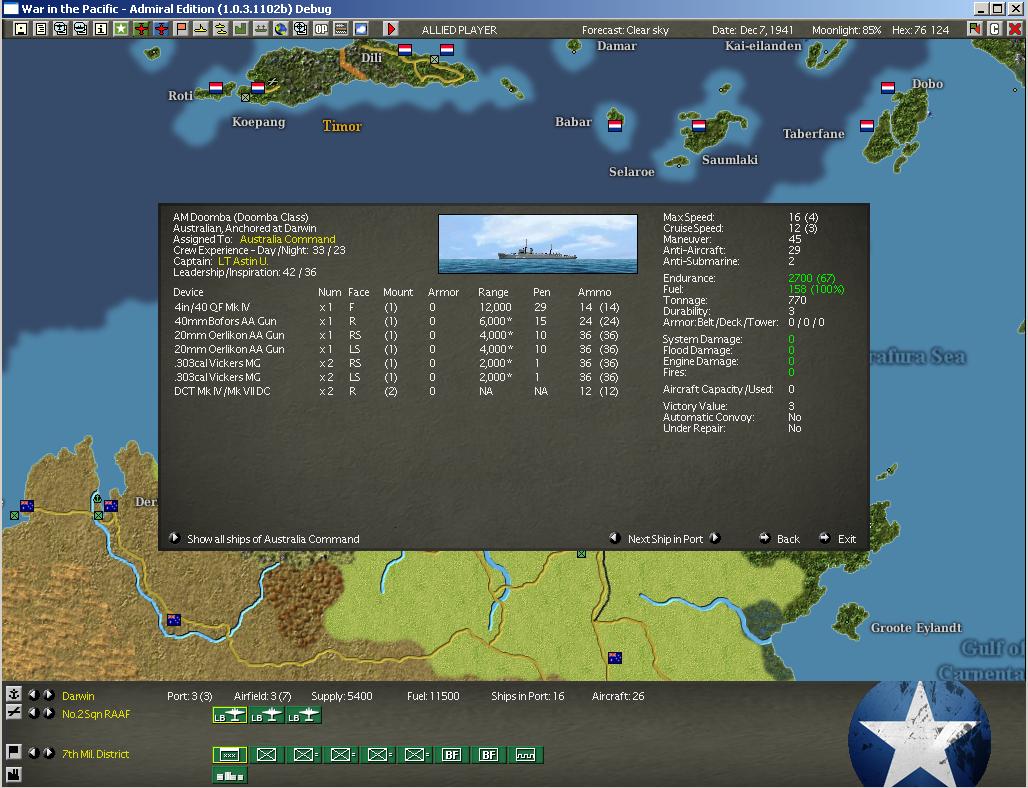
Task: Click the save-disk icon in the top toolbar
Action: click(20, 29)
